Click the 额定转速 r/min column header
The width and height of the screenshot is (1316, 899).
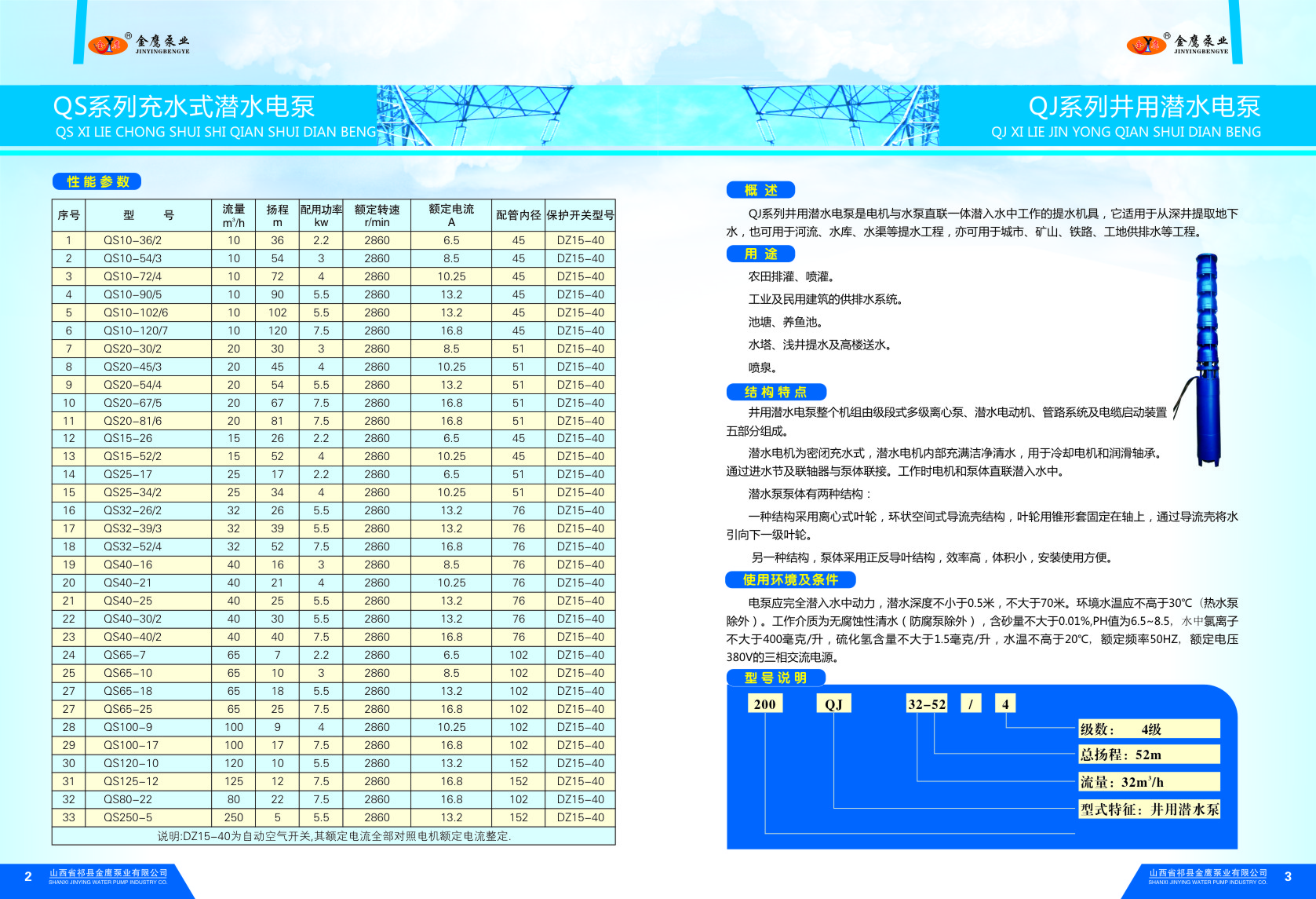[x=377, y=215]
